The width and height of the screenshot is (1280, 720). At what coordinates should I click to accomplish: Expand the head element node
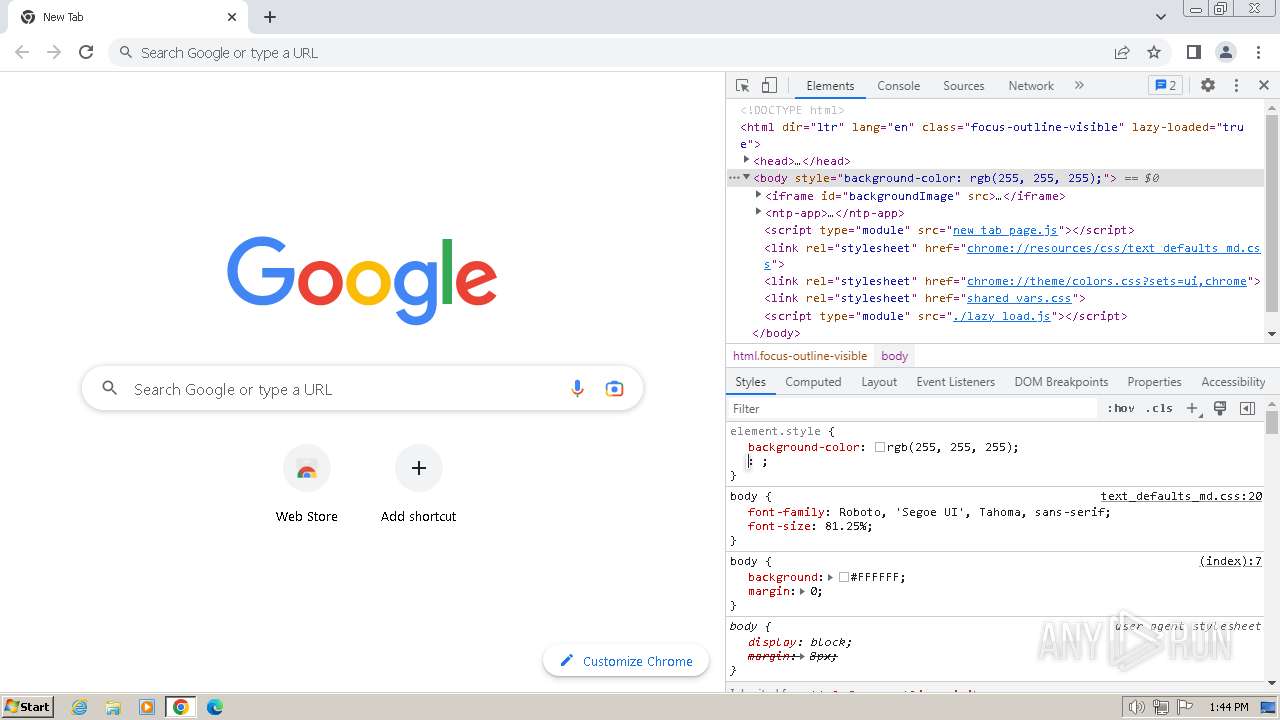coord(746,160)
